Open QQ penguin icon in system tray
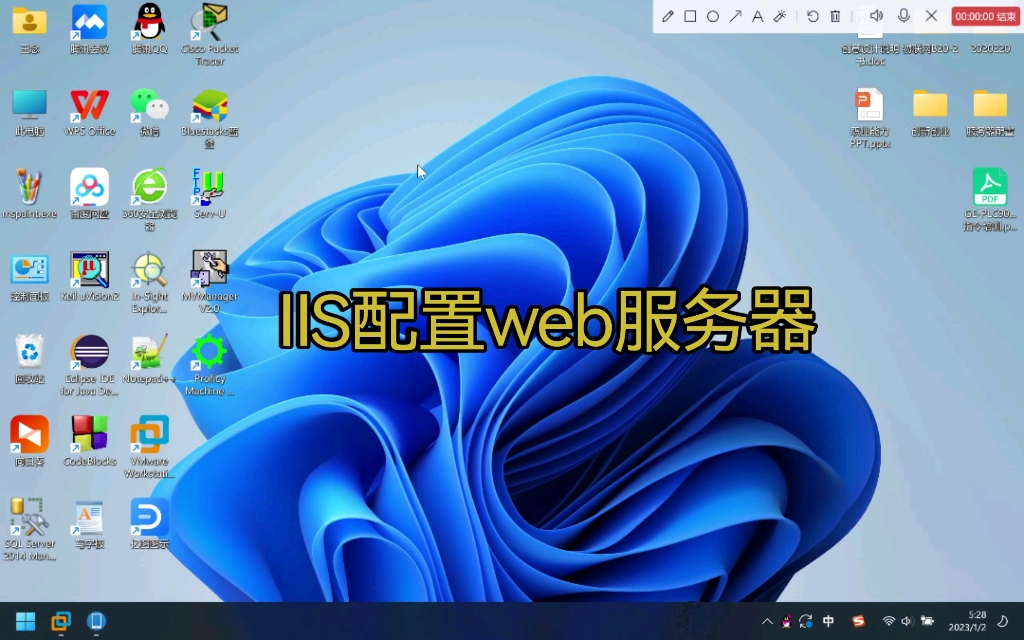1024x640 pixels. 786,621
